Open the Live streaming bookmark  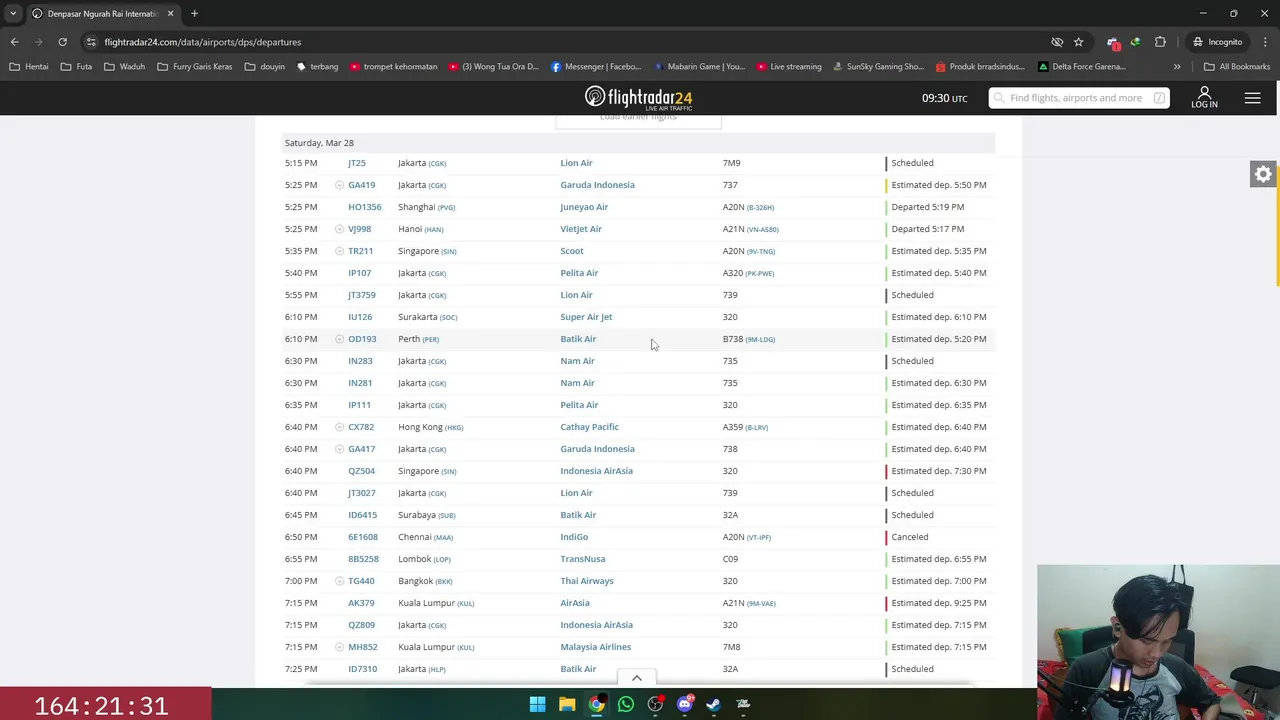[x=789, y=67]
